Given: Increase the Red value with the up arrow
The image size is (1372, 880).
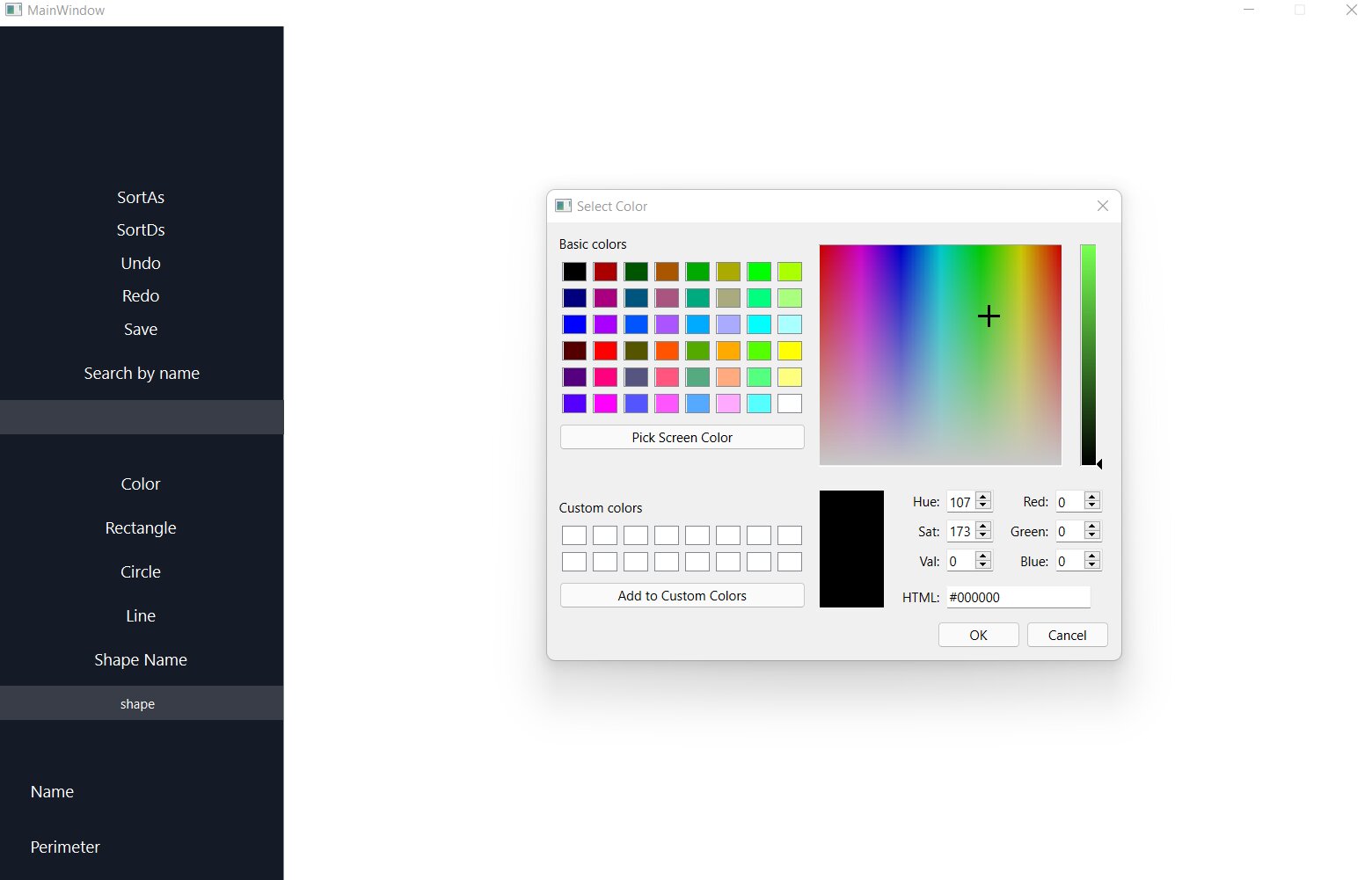Looking at the screenshot, I should [1091, 497].
